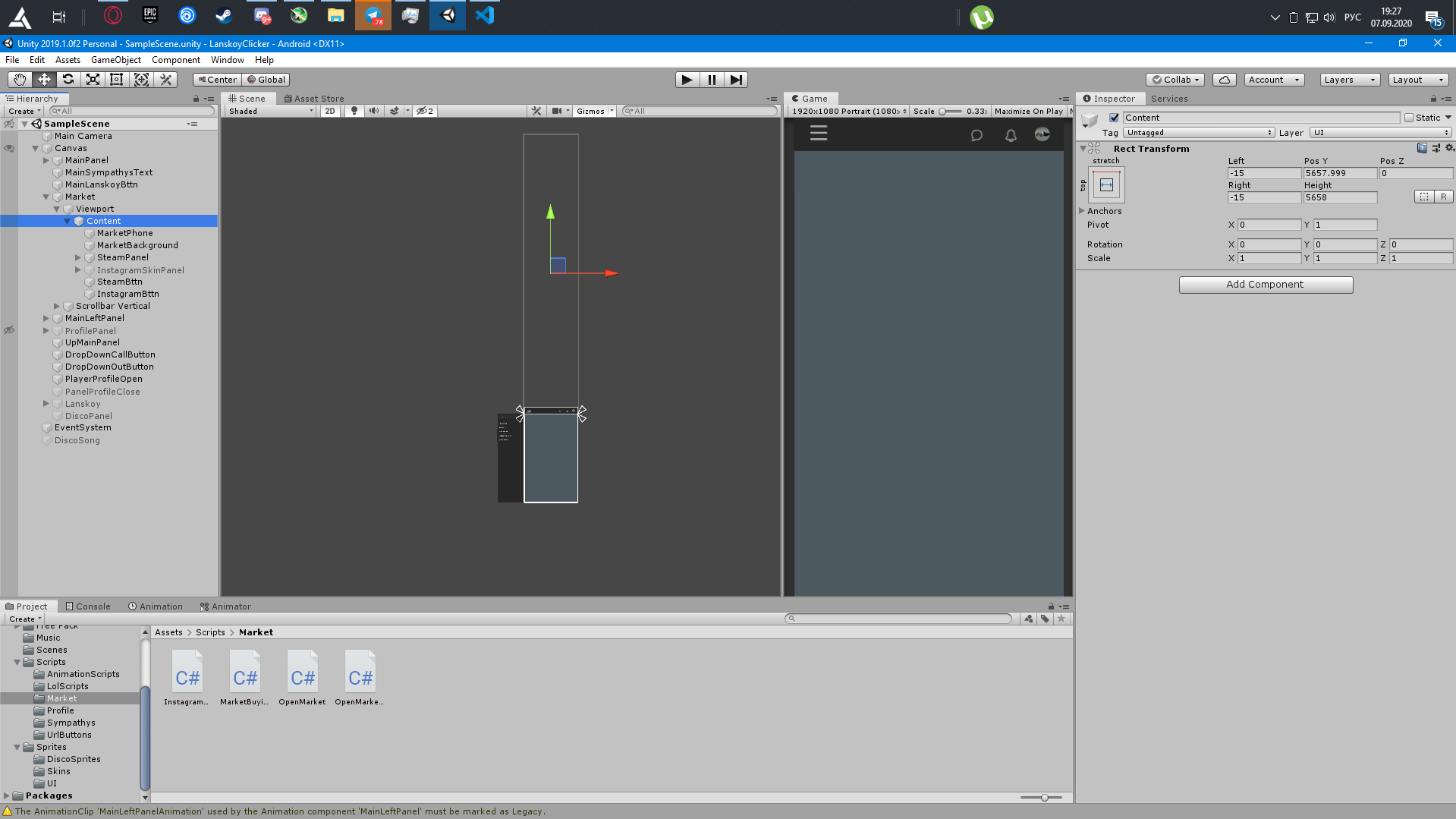Expand MainLeftPanel in hierarchy
This screenshot has height=819, width=1456.
(x=46, y=318)
